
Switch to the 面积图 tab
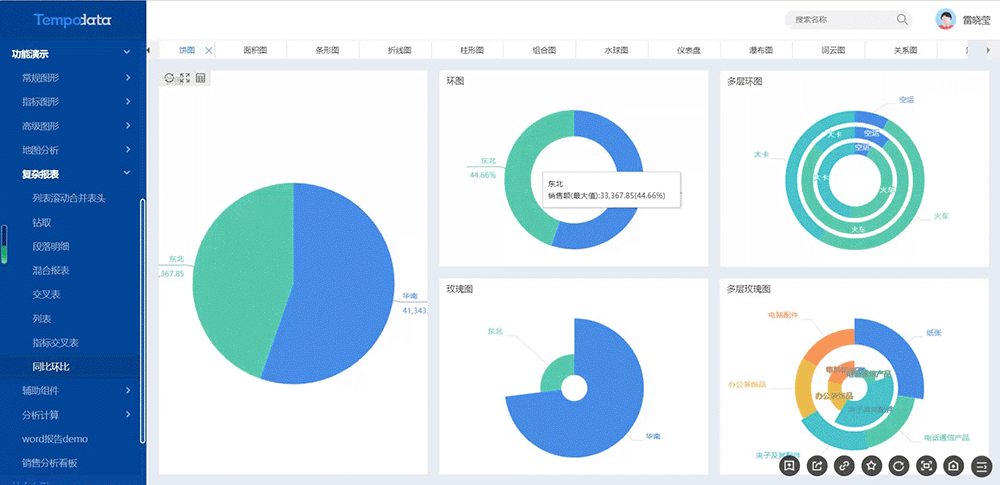click(255, 50)
